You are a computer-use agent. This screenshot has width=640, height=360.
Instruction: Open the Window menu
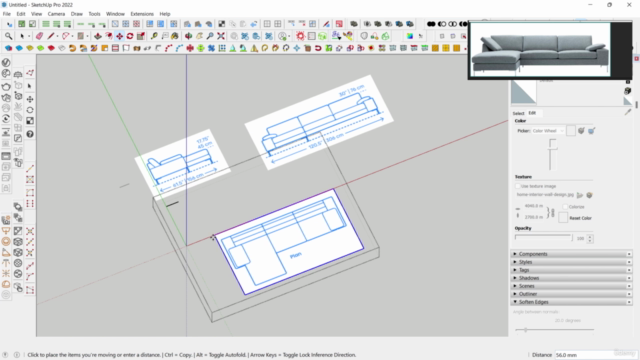tap(115, 14)
